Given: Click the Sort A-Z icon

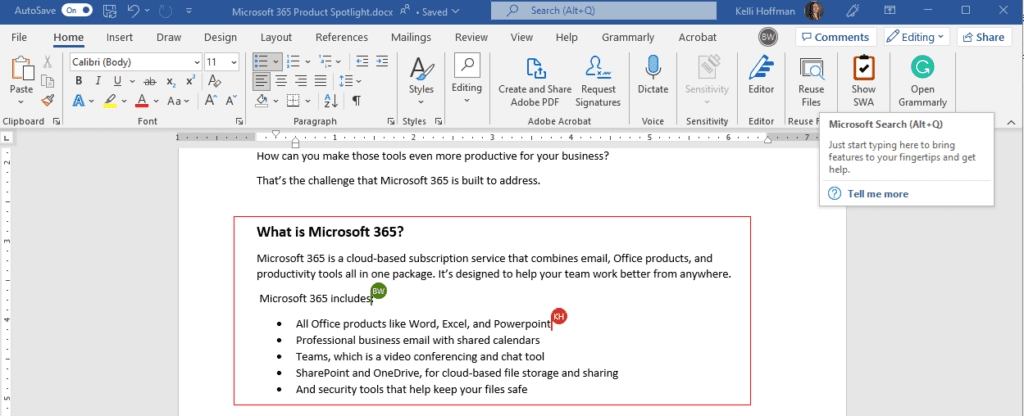Looking at the screenshot, I should click(x=330, y=101).
